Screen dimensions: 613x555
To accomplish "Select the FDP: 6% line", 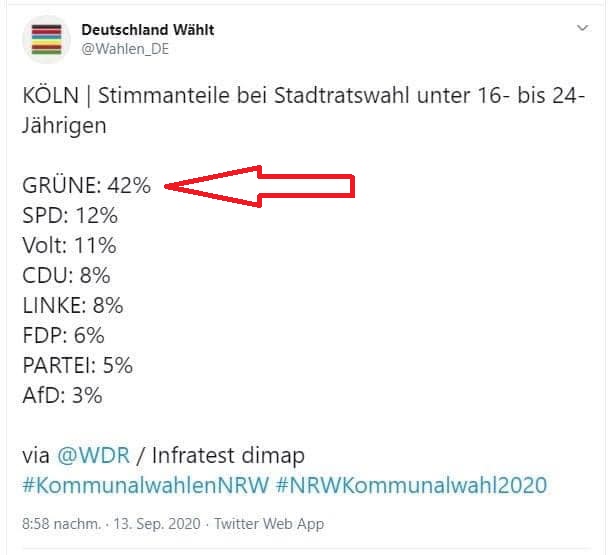I will tap(63, 336).
